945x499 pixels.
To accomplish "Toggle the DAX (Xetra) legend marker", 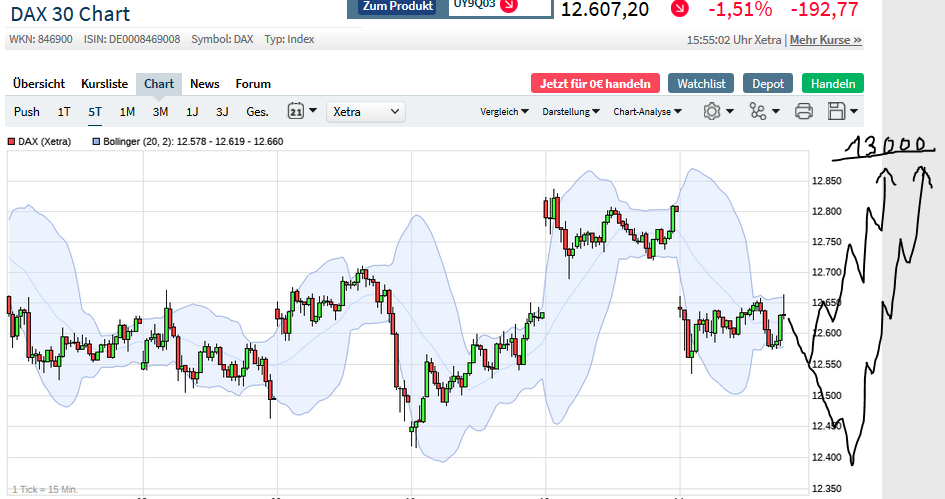I will click(11, 142).
